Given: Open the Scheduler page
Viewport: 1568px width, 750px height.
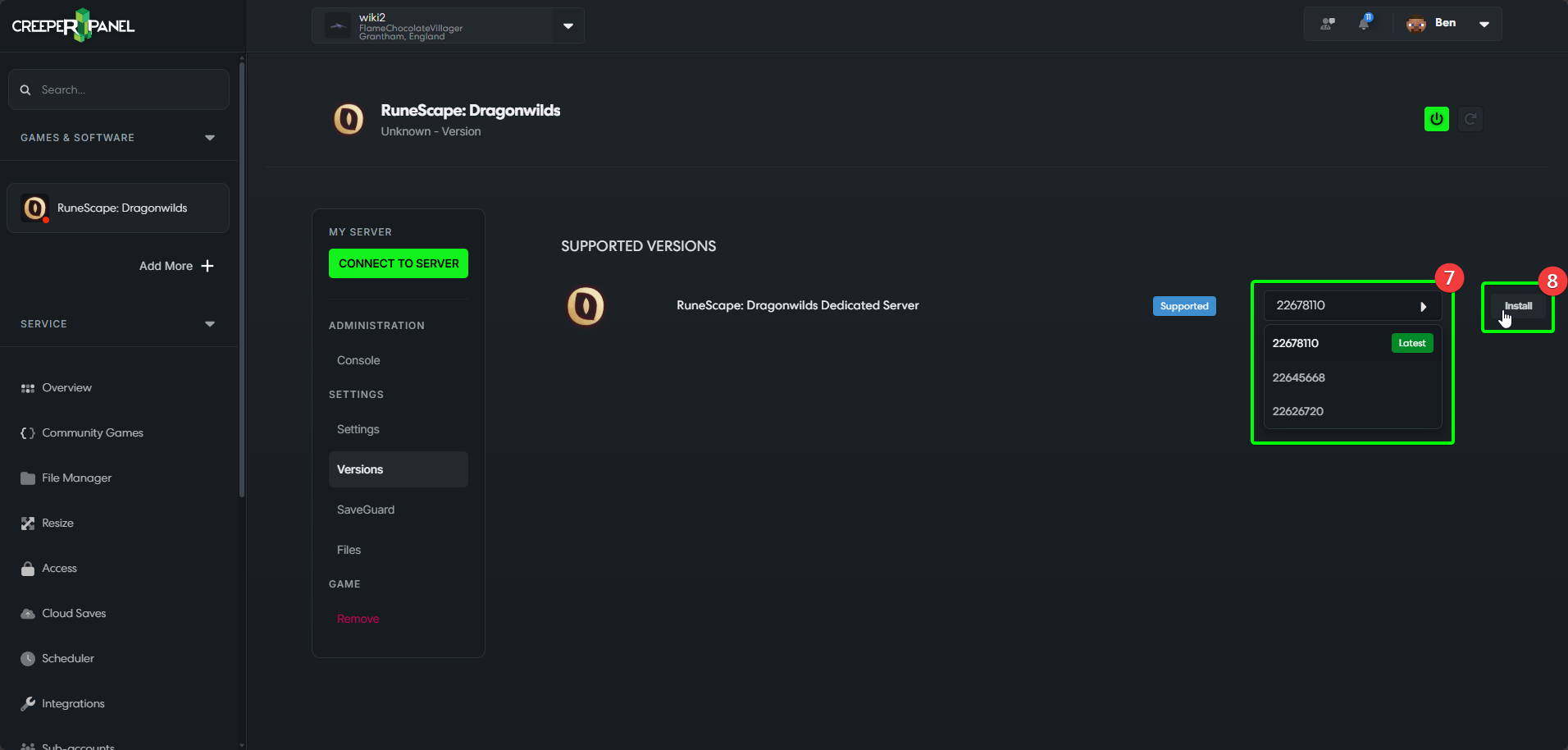Looking at the screenshot, I should (67, 658).
